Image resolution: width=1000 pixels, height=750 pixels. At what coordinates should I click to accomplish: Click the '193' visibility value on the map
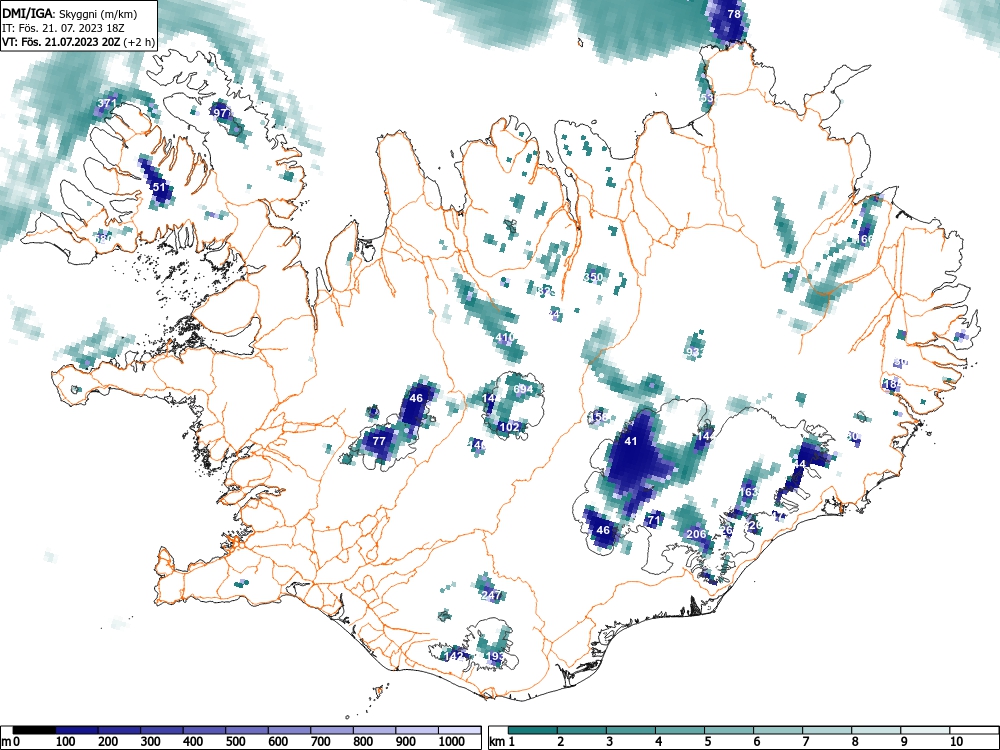[496, 656]
